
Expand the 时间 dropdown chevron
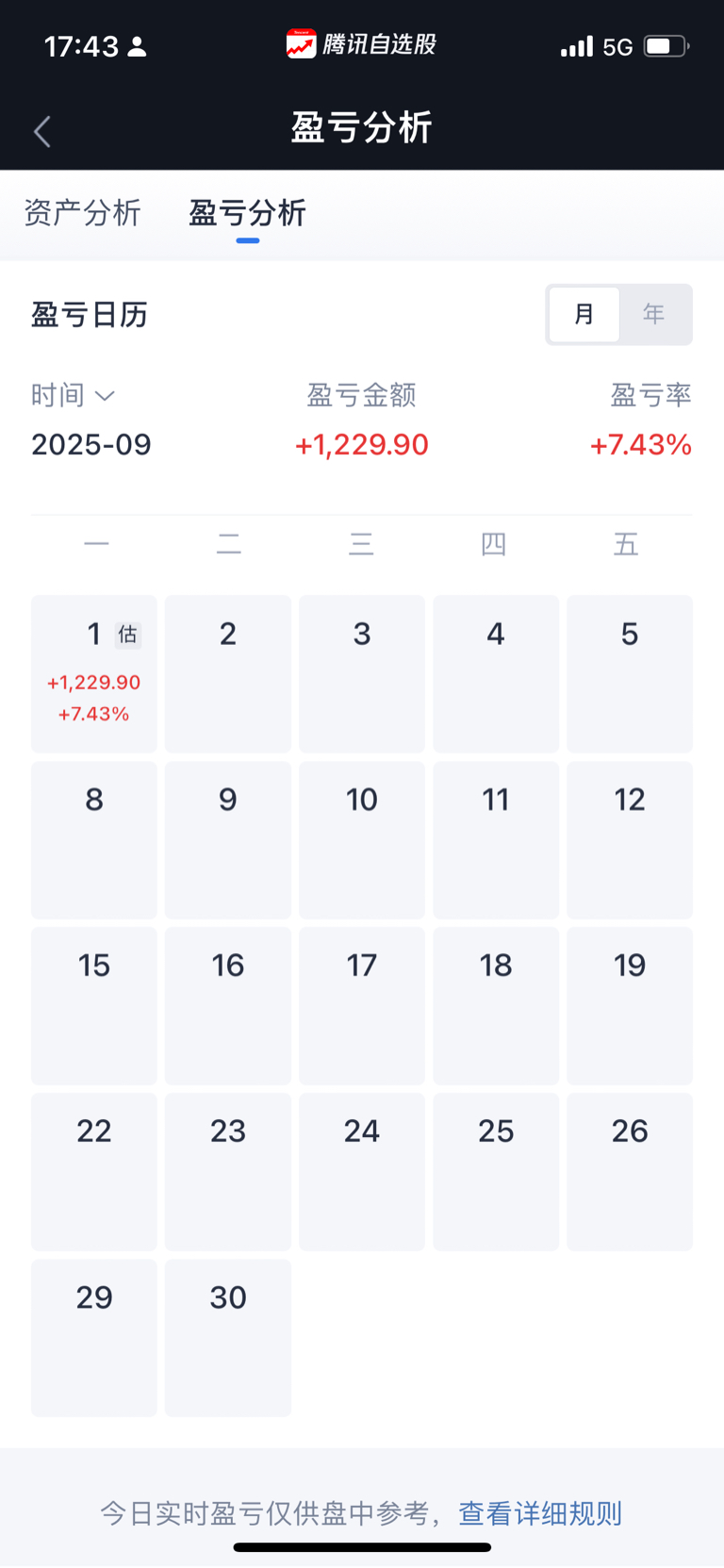coord(106,396)
